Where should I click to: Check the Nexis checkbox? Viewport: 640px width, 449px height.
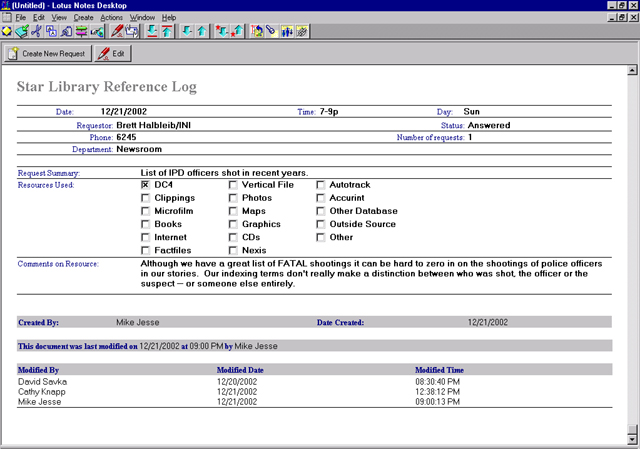pyautogui.click(x=233, y=250)
